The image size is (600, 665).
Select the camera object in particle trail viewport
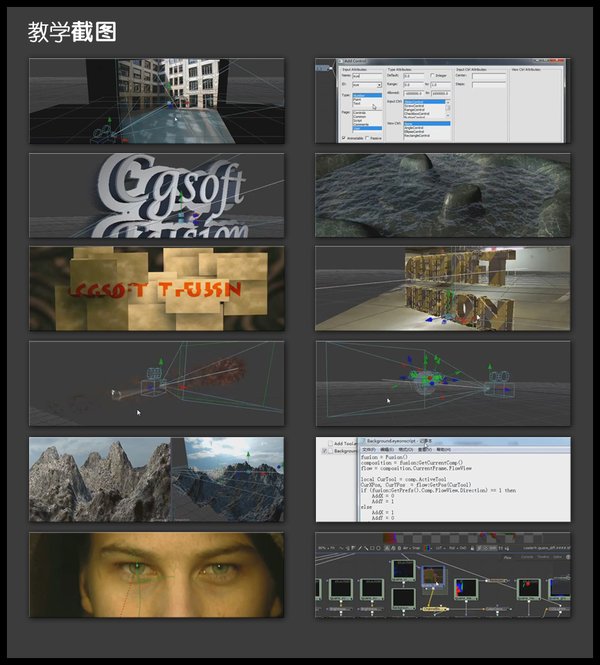click(x=153, y=383)
